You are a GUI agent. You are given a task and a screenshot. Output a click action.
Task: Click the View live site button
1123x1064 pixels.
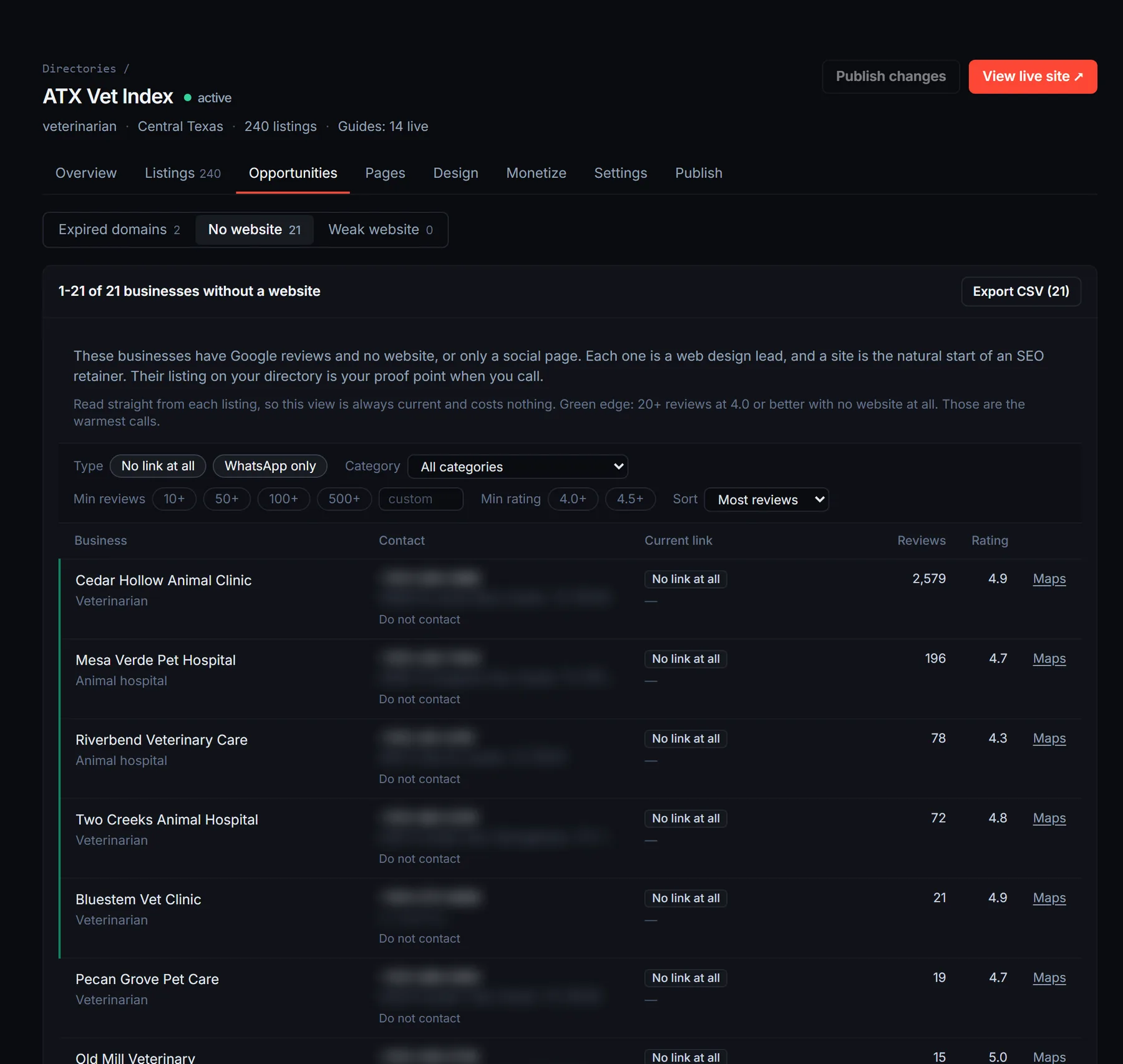coord(1033,77)
